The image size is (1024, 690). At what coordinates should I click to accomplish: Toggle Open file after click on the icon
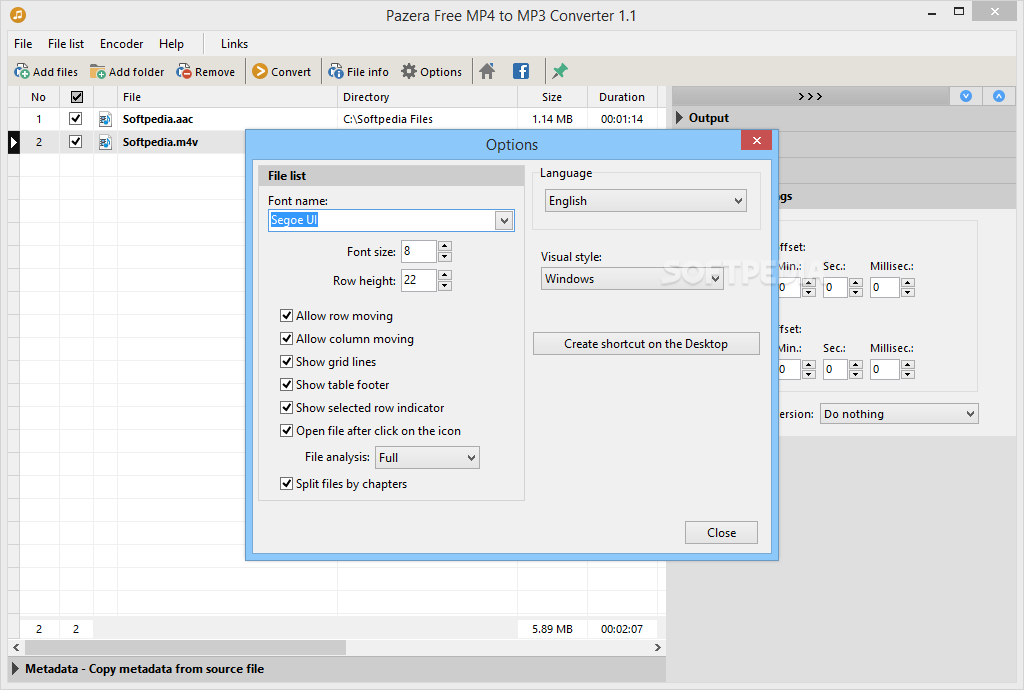[x=286, y=431]
